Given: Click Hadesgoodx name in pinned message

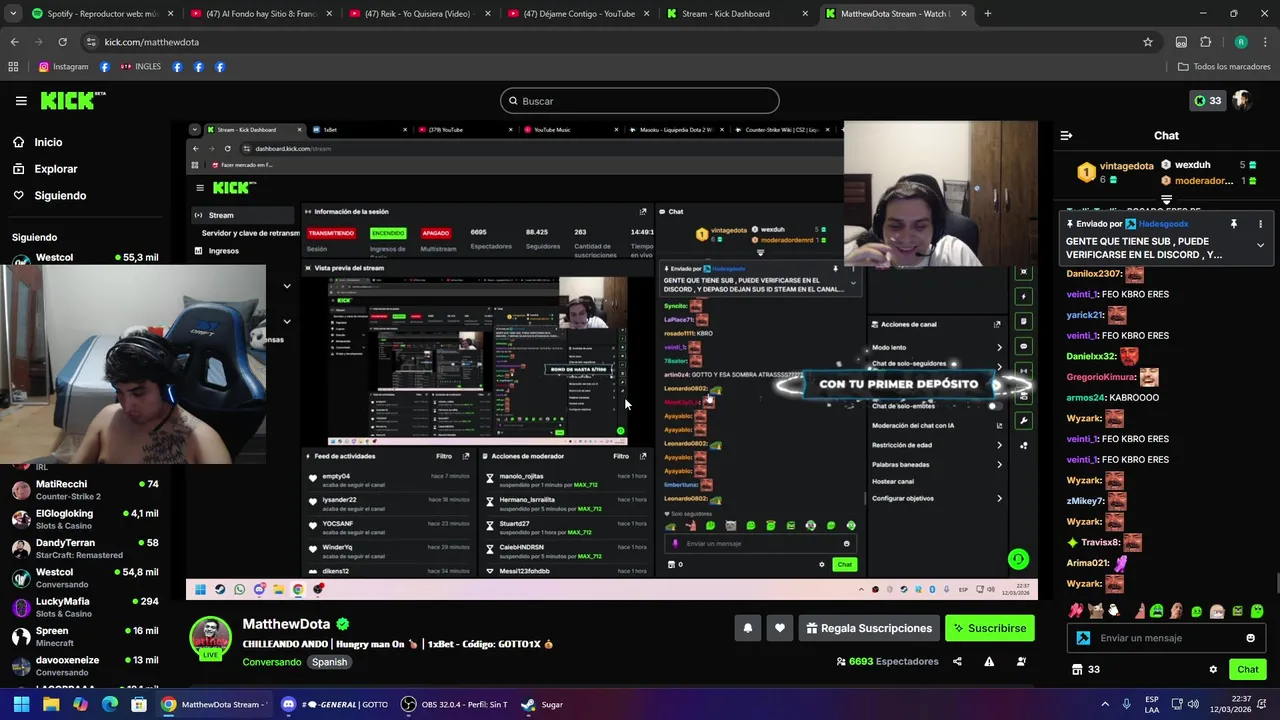Looking at the screenshot, I should [x=1163, y=224].
